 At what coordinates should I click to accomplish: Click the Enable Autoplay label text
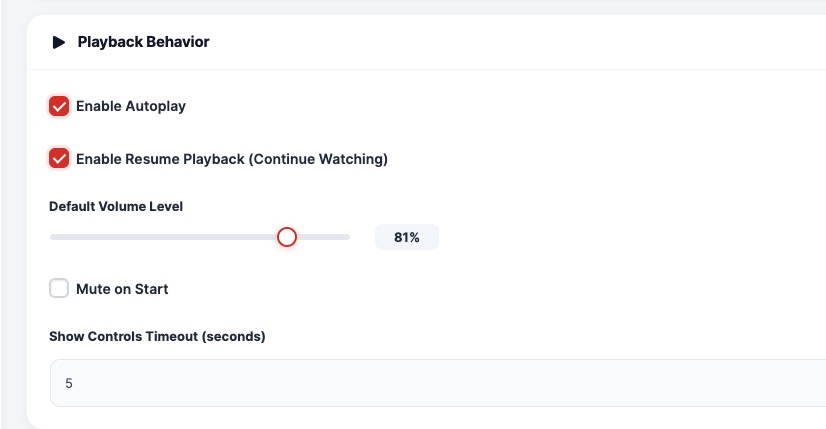[x=131, y=106]
